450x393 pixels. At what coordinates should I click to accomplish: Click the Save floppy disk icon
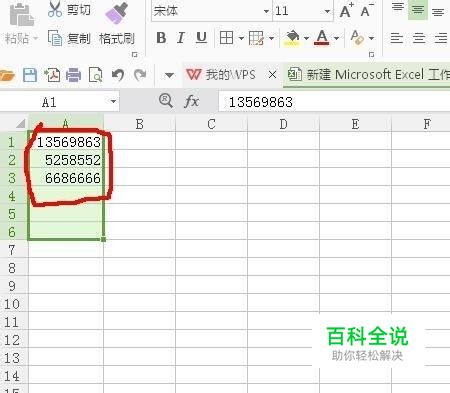pyautogui.click(x=30, y=75)
